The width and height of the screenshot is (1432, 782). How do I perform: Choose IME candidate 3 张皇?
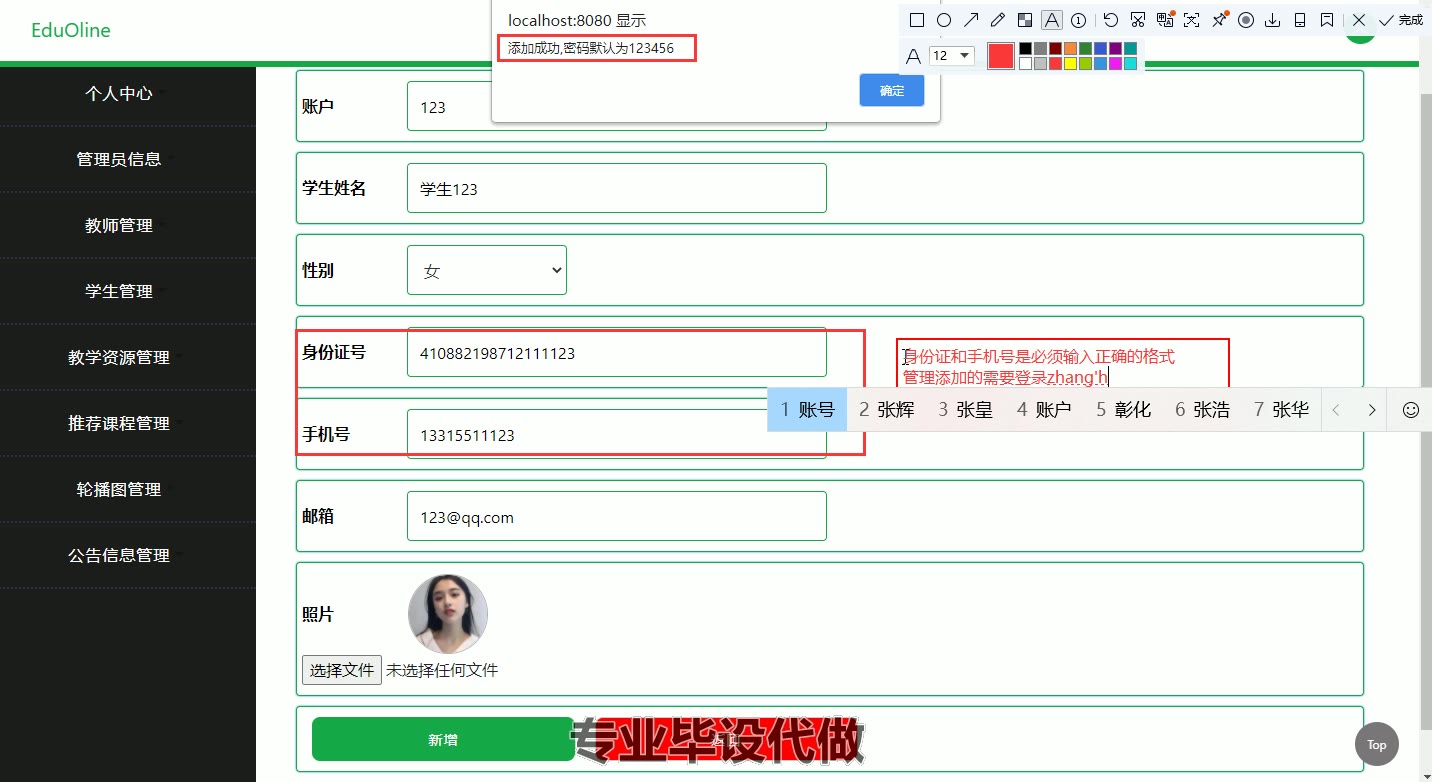tap(965, 410)
